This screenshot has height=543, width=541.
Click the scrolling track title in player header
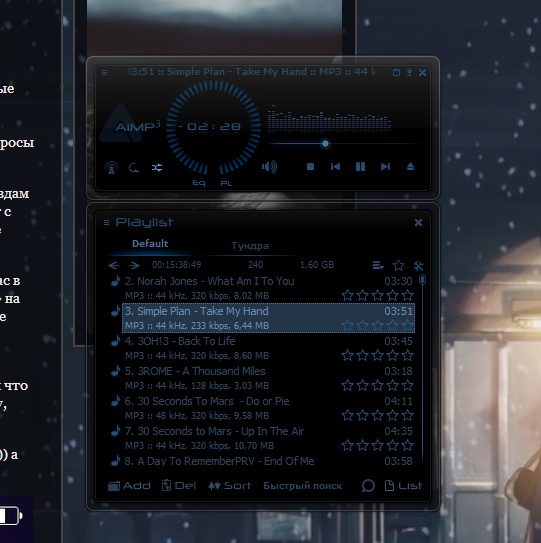point(252,72)
